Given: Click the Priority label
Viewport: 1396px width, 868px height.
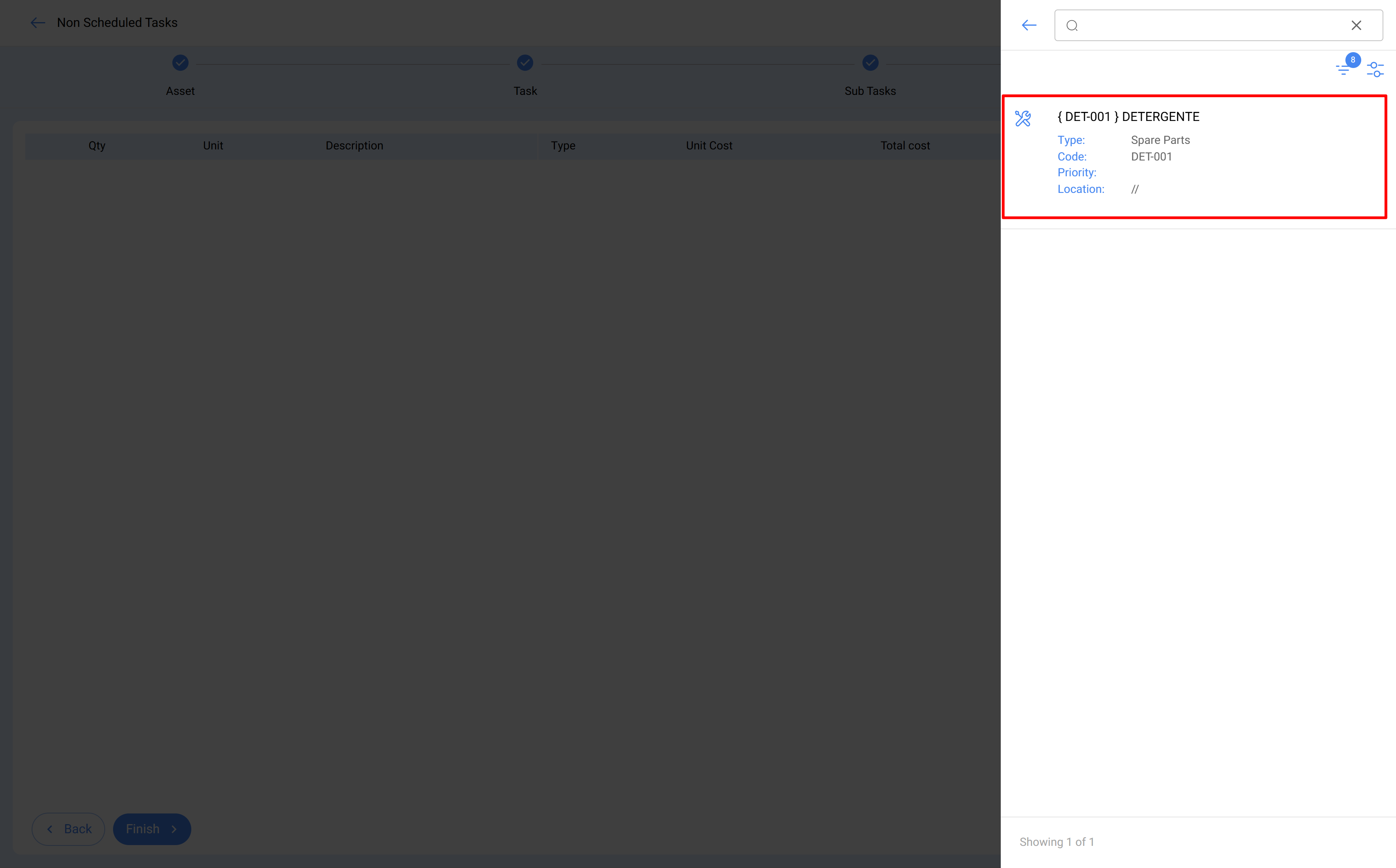Looking at the screenshot, I should point(1077,172).
